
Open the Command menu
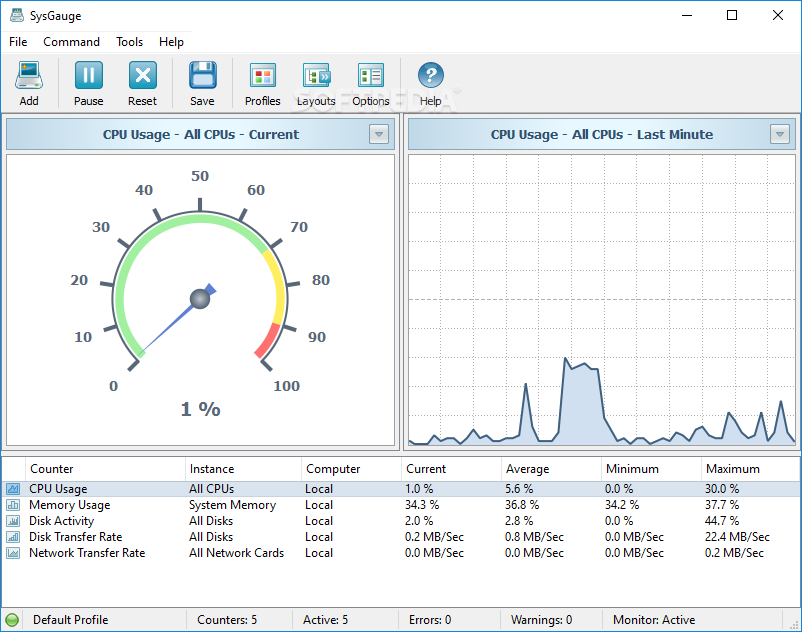pyautogui.click(x=71, y=42)
